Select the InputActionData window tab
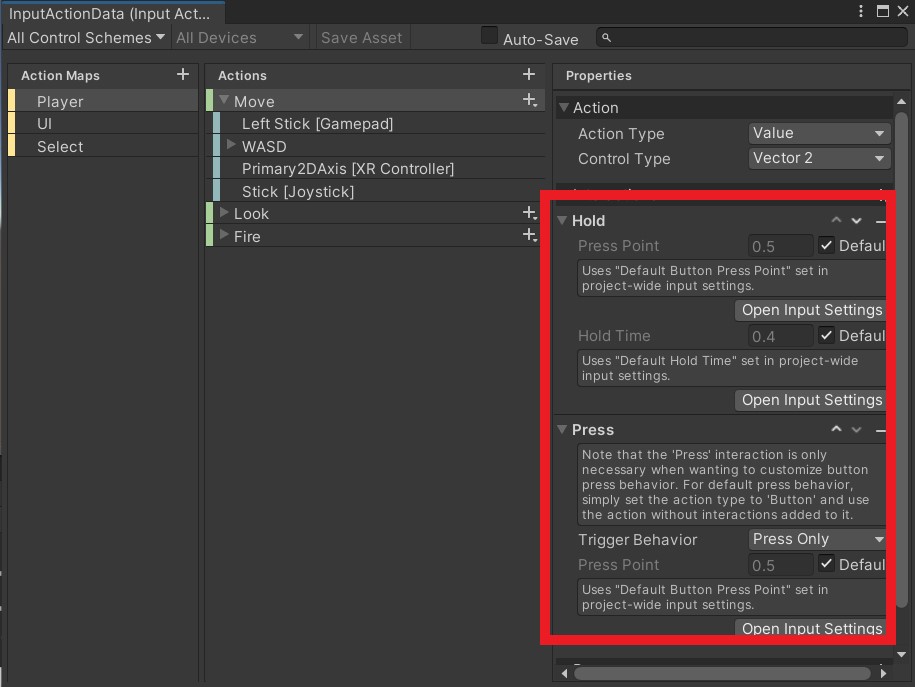The image size is (915, 687). pyautogui.click(x=113, y=13)
